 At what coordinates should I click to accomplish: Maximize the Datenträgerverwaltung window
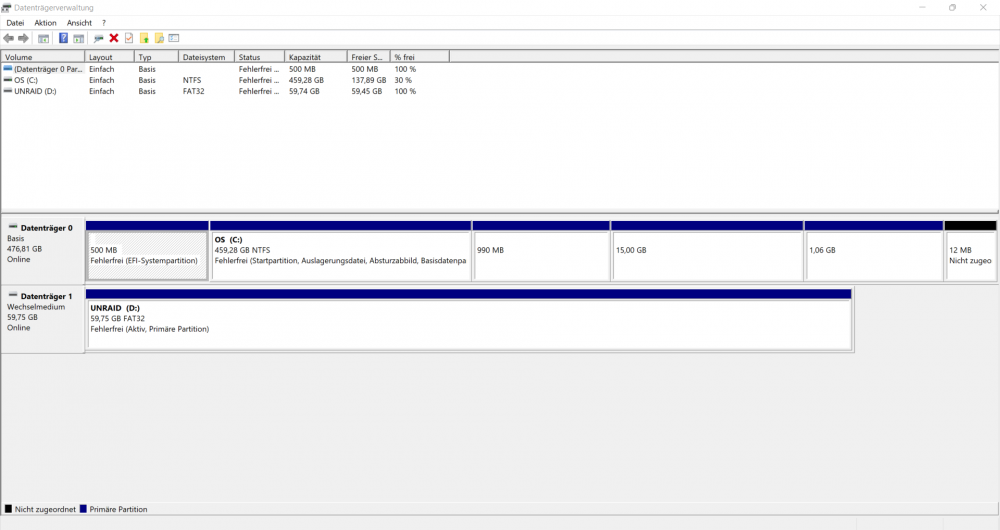click(x=952, y=8)
